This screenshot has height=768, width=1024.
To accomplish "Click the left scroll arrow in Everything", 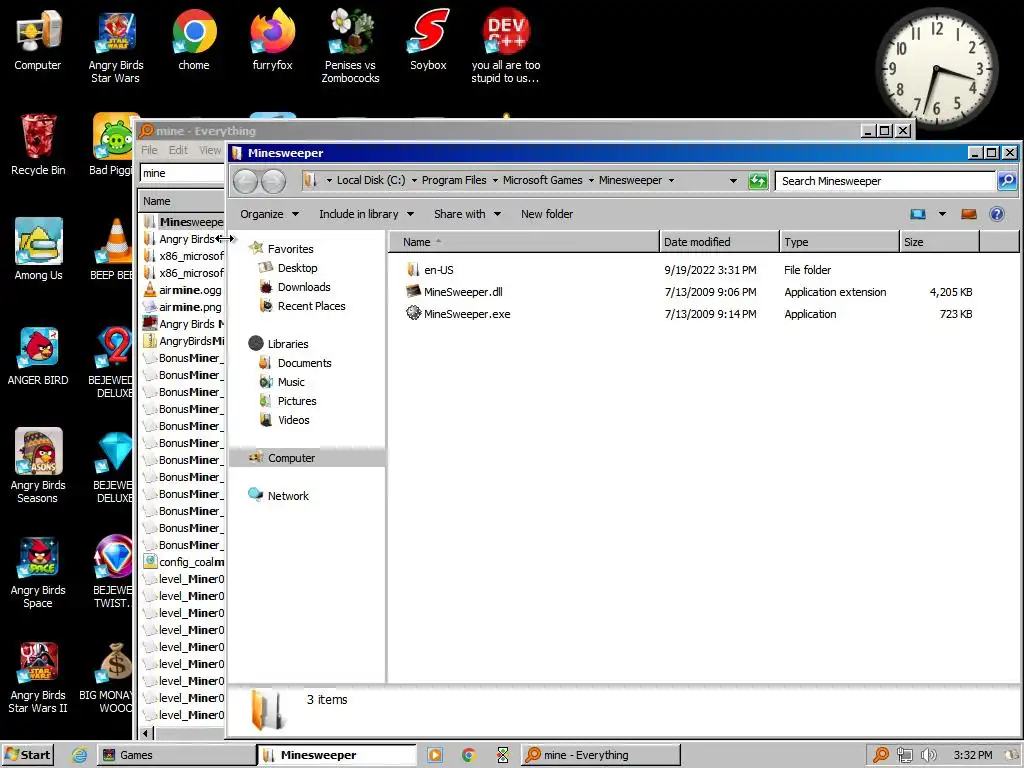I will point(147,733).
